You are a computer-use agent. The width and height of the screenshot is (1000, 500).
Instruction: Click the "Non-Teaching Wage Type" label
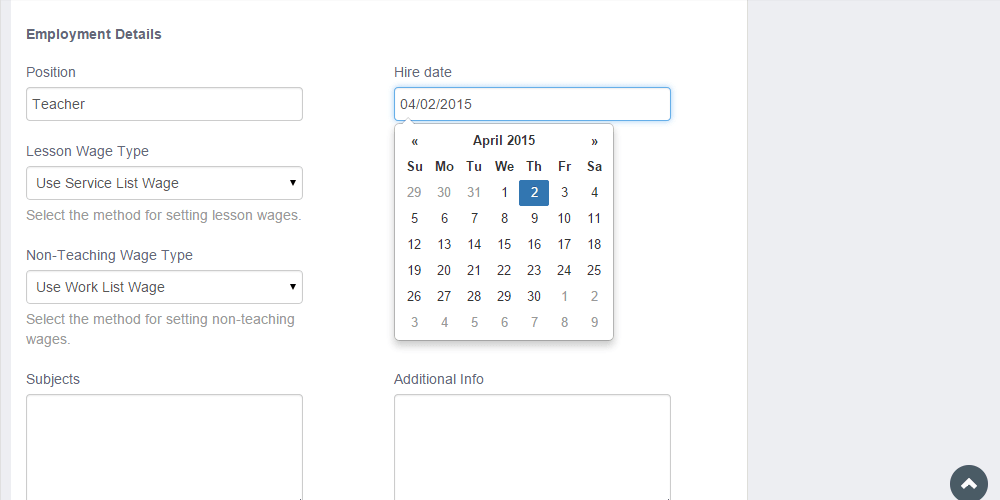(109, 255)
